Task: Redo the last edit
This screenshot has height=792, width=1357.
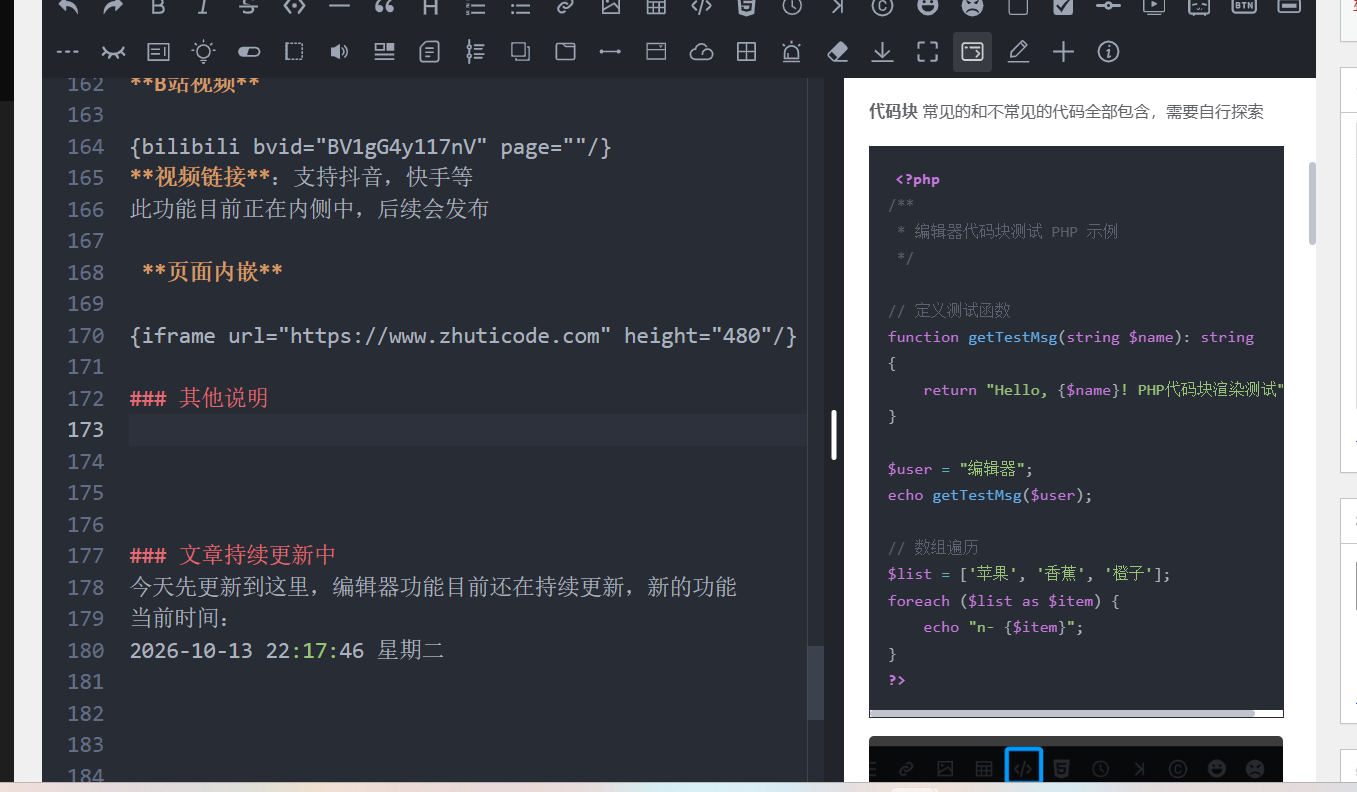Action: 113,6
